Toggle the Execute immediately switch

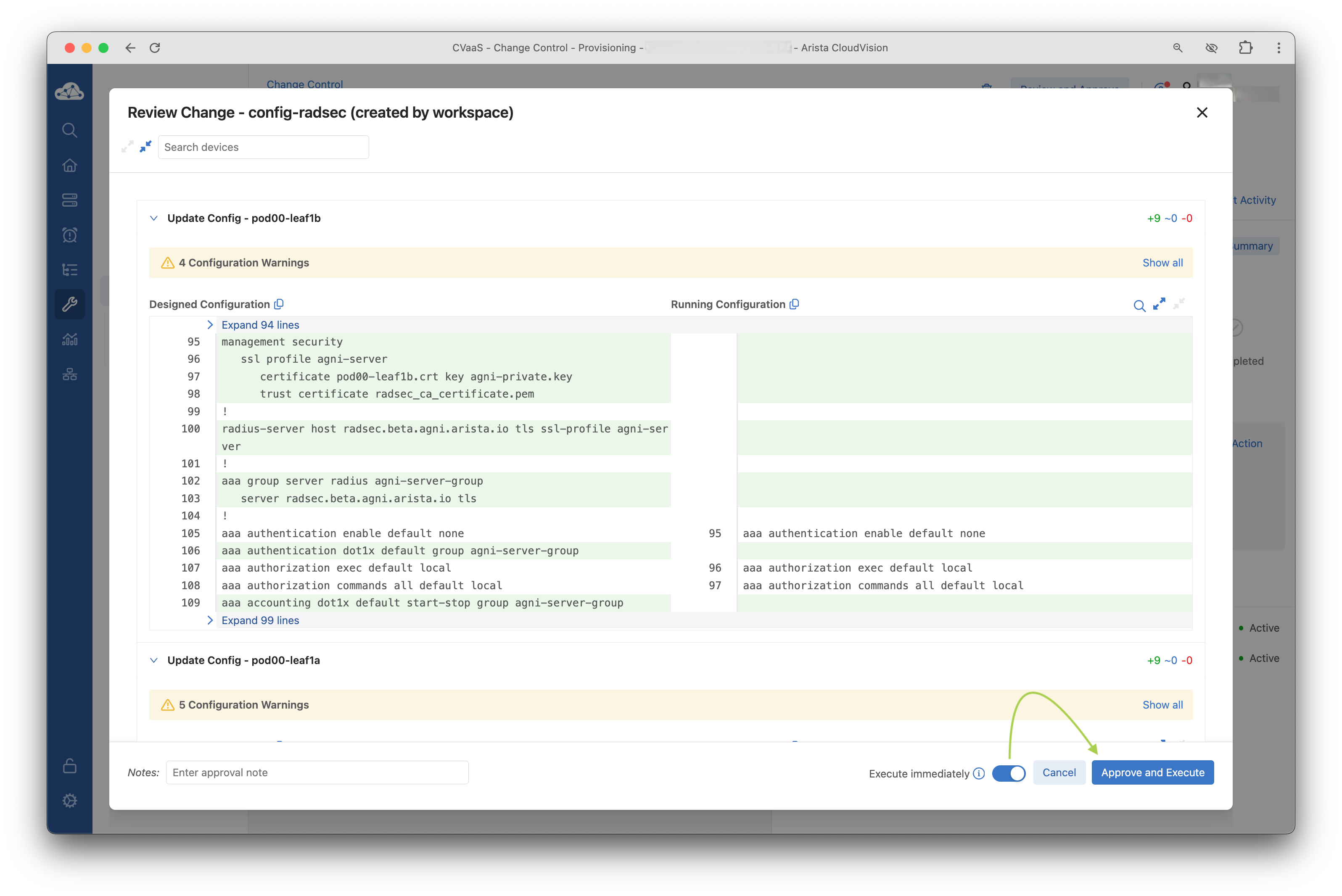(1009, 773)
